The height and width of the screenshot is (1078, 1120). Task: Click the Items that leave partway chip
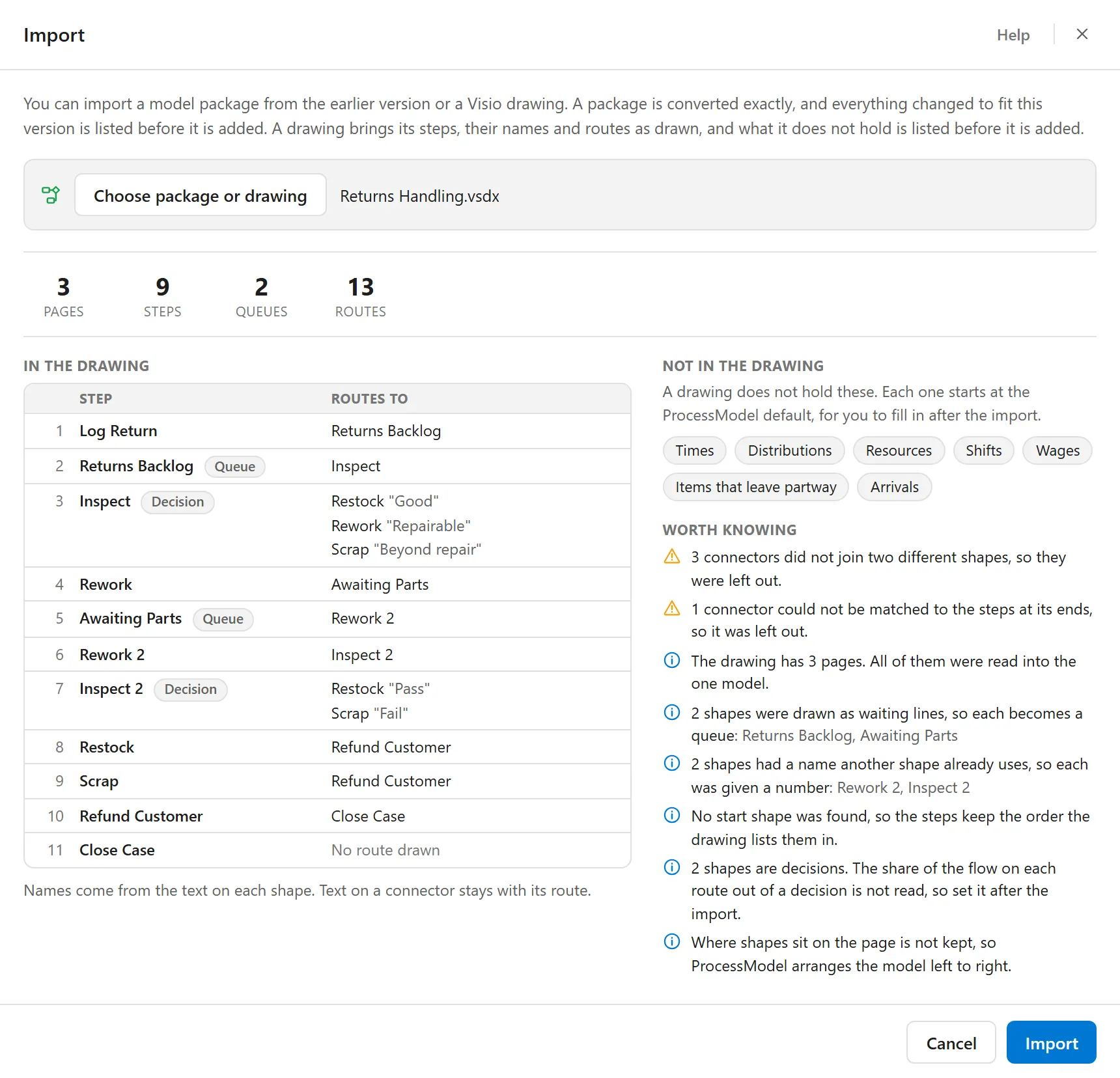point(755,487)
